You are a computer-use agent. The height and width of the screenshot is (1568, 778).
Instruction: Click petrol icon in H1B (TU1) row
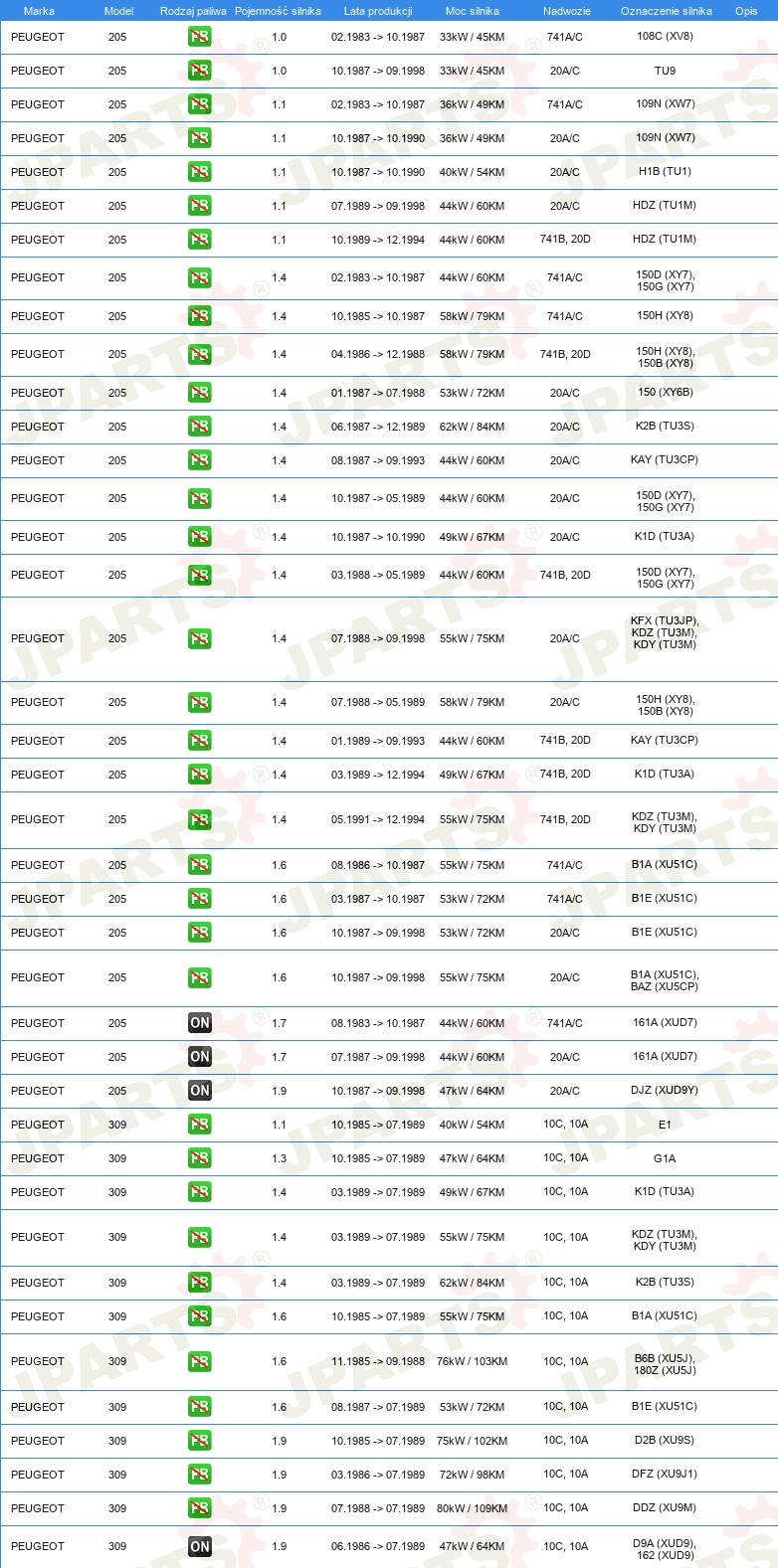[200, 172]
